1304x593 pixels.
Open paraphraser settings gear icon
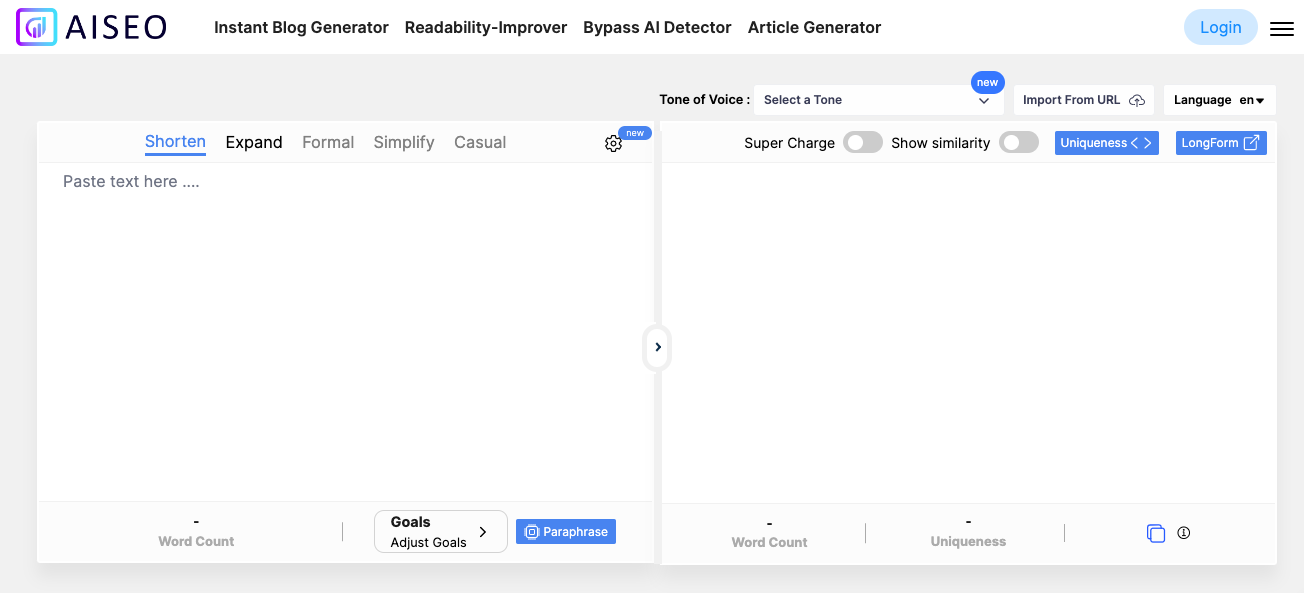613,143
